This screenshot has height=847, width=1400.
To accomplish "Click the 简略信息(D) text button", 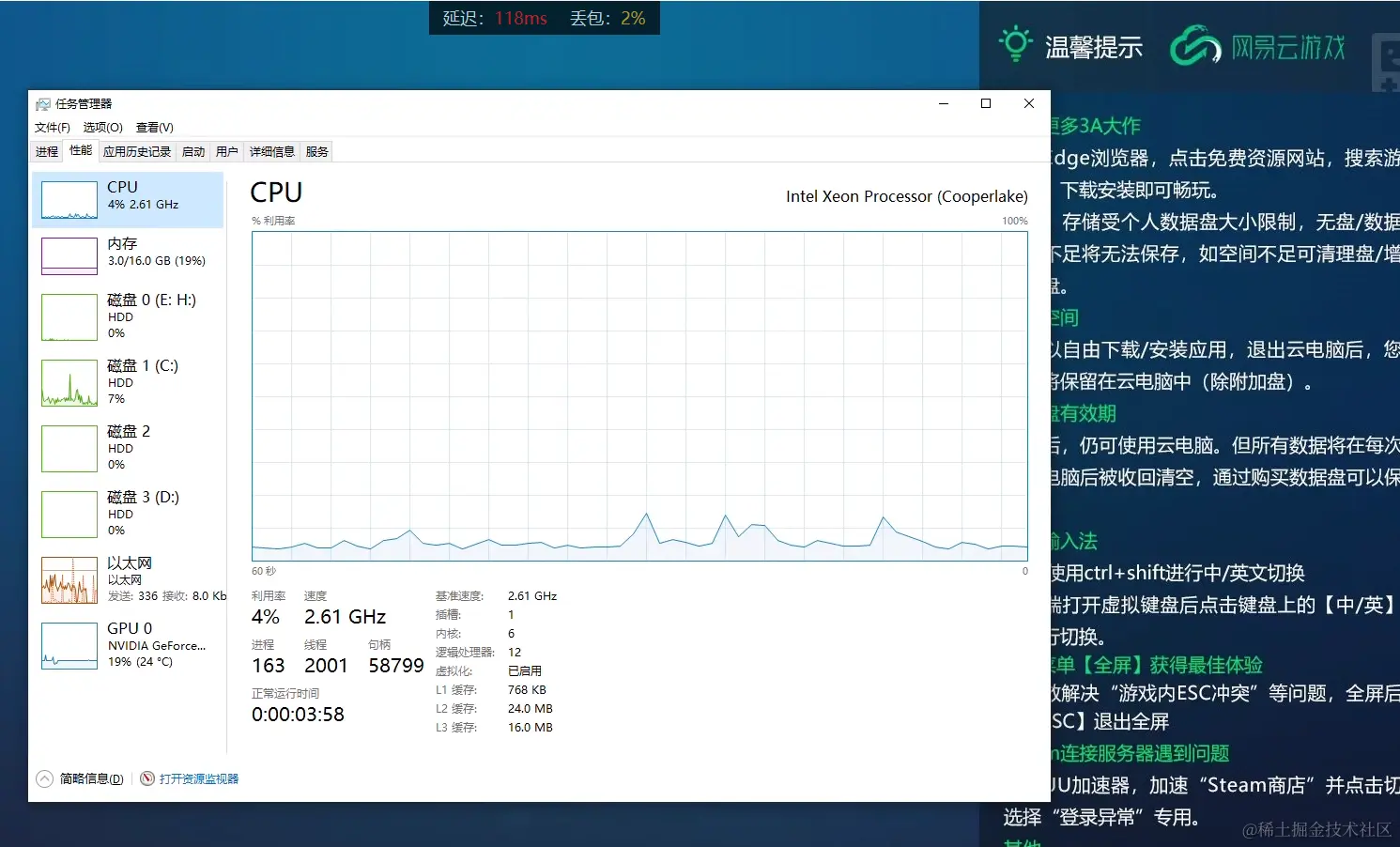I will point(92,778).
